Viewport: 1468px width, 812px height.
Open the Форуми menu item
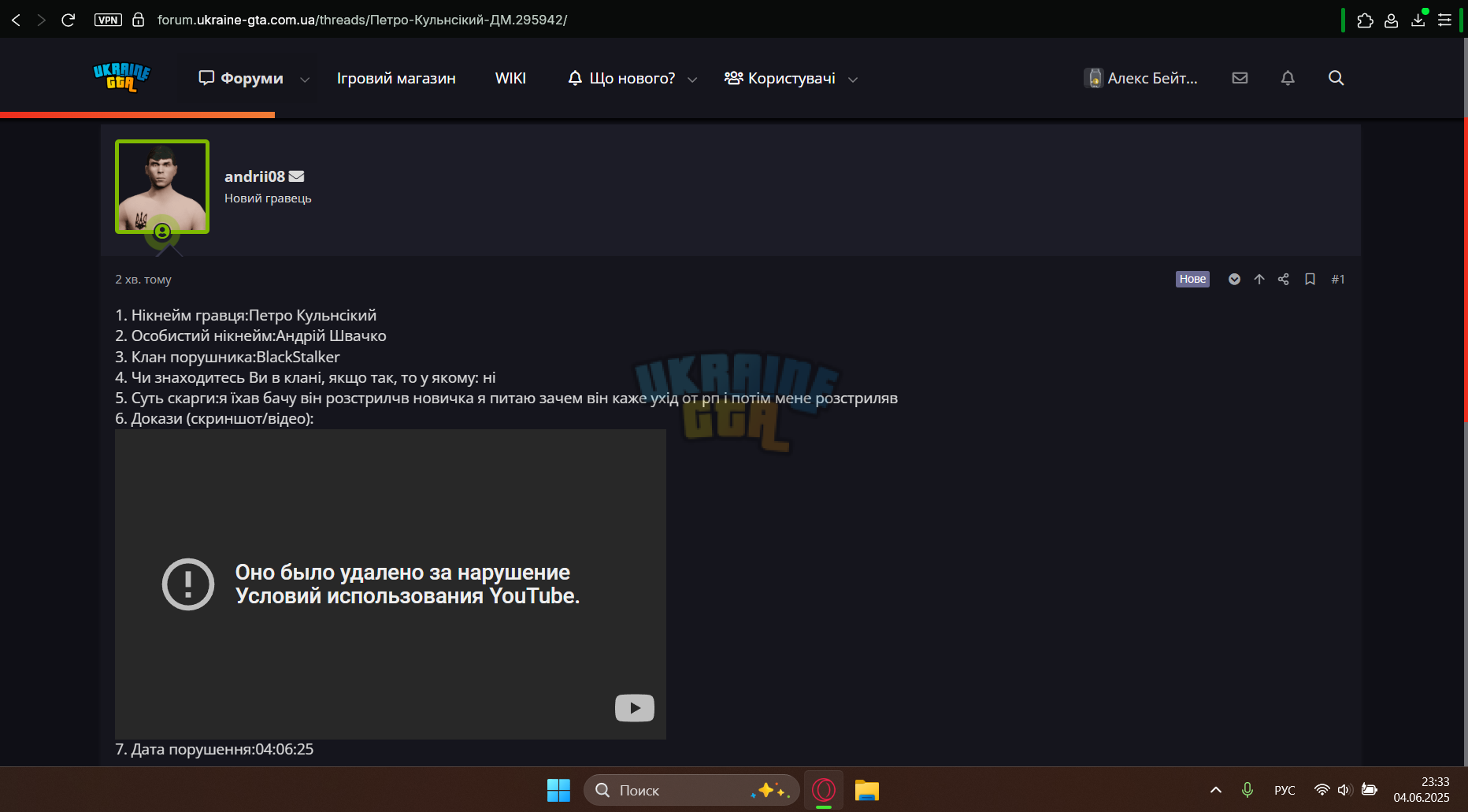coord(241,78)
